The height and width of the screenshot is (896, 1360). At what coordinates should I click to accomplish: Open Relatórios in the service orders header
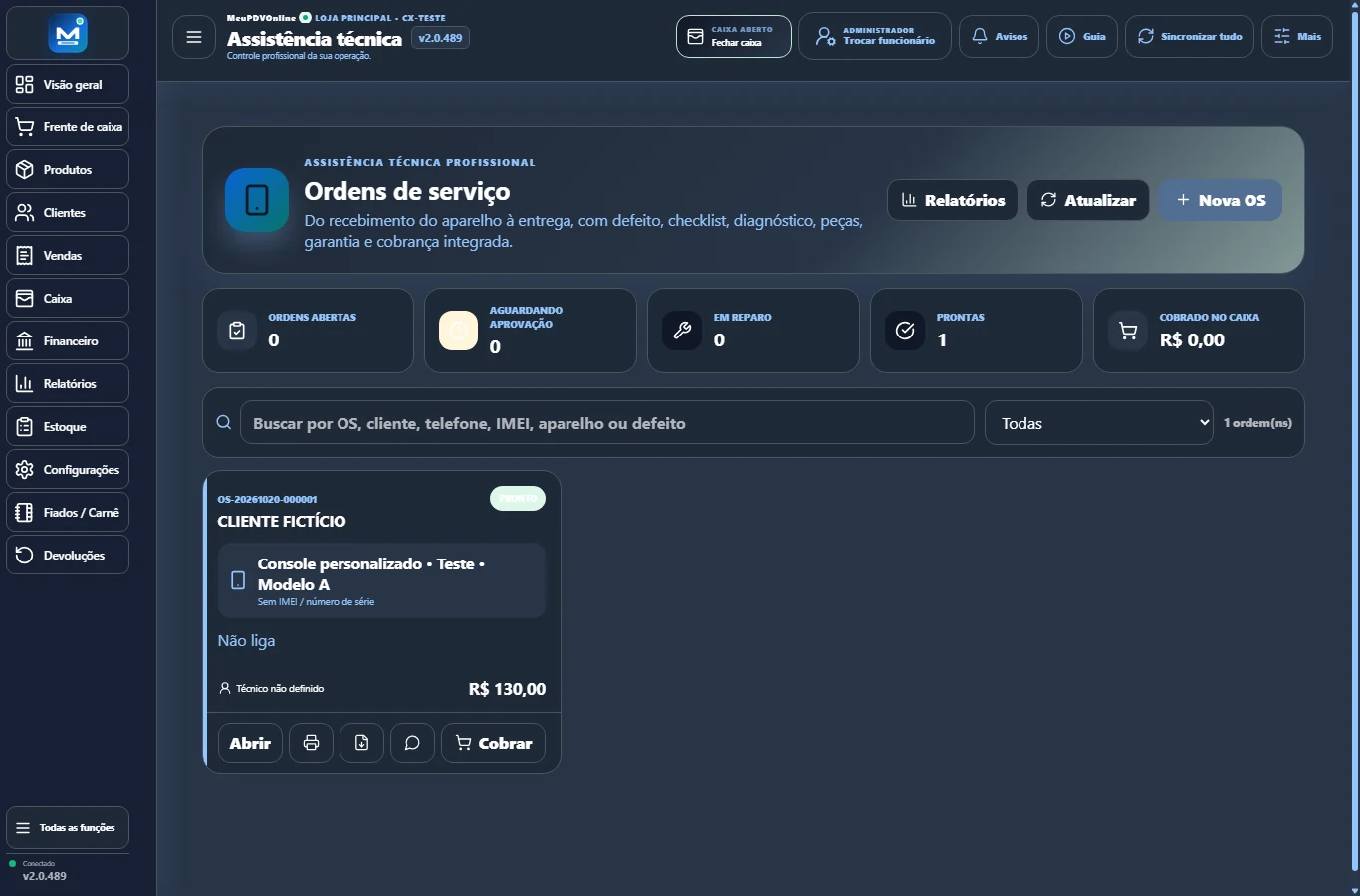point(953,200)
